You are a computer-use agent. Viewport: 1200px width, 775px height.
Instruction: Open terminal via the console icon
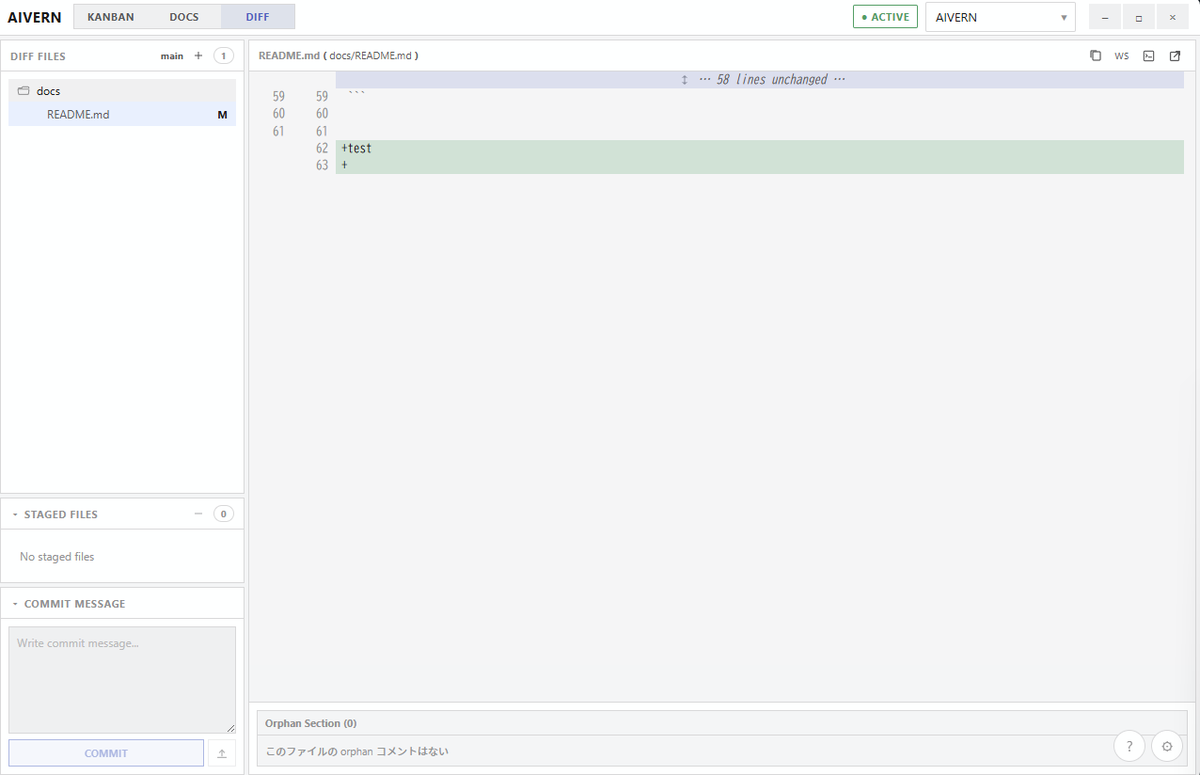coord(1149,56)
